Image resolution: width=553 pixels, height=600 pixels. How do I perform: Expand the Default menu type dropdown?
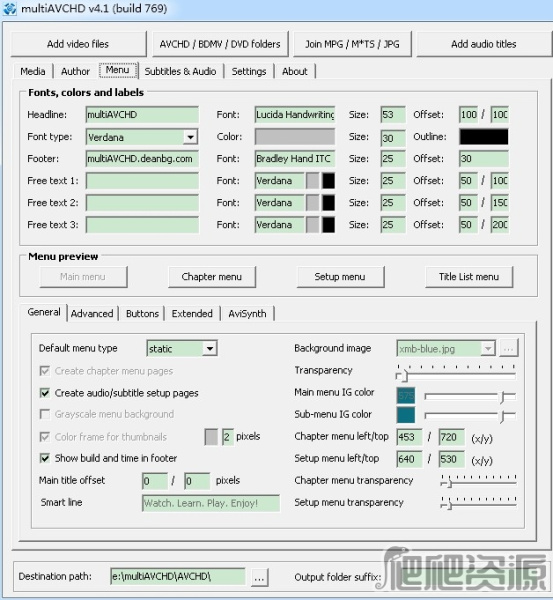210,349
